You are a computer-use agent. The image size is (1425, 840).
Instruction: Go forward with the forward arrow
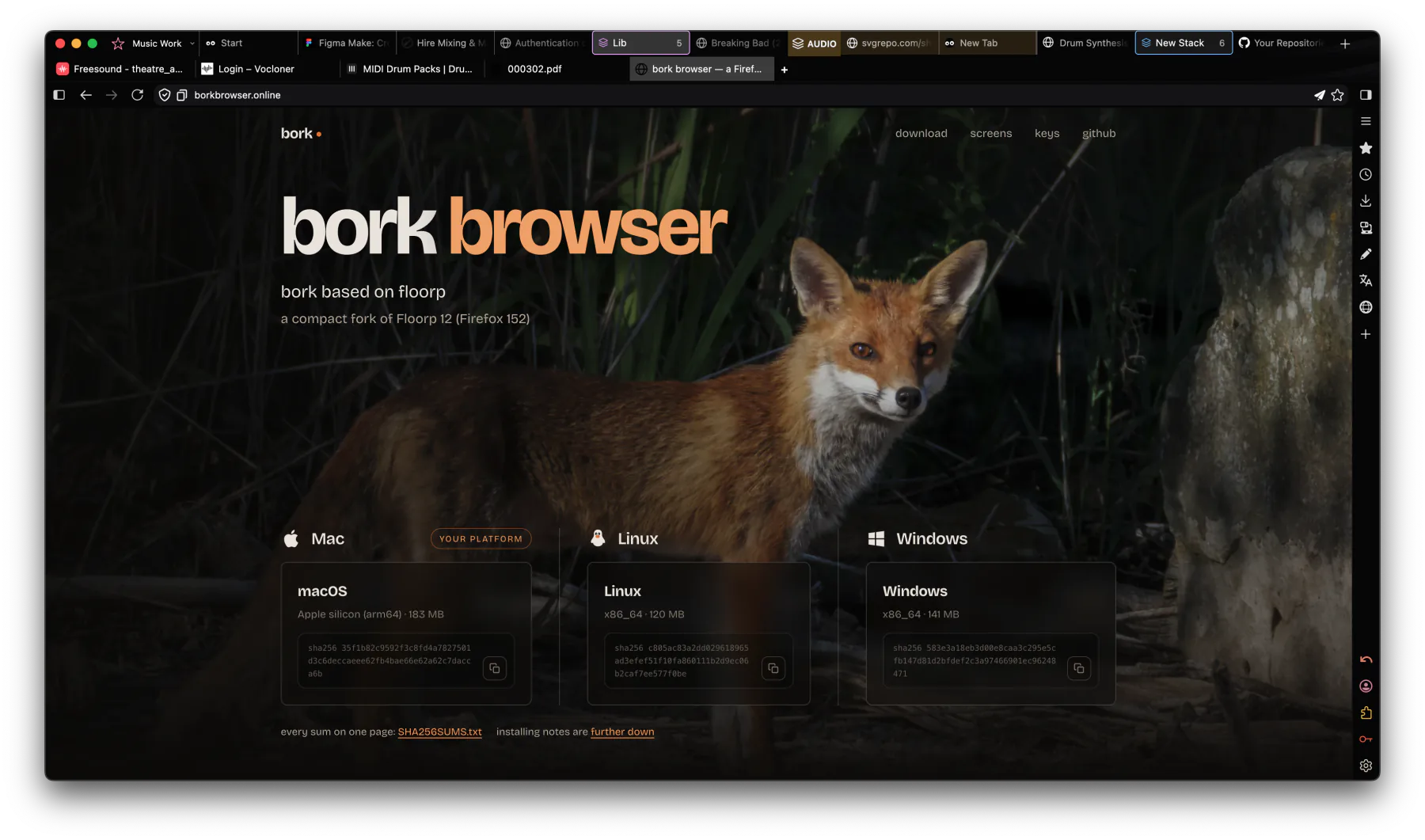(x=112, y=95)
